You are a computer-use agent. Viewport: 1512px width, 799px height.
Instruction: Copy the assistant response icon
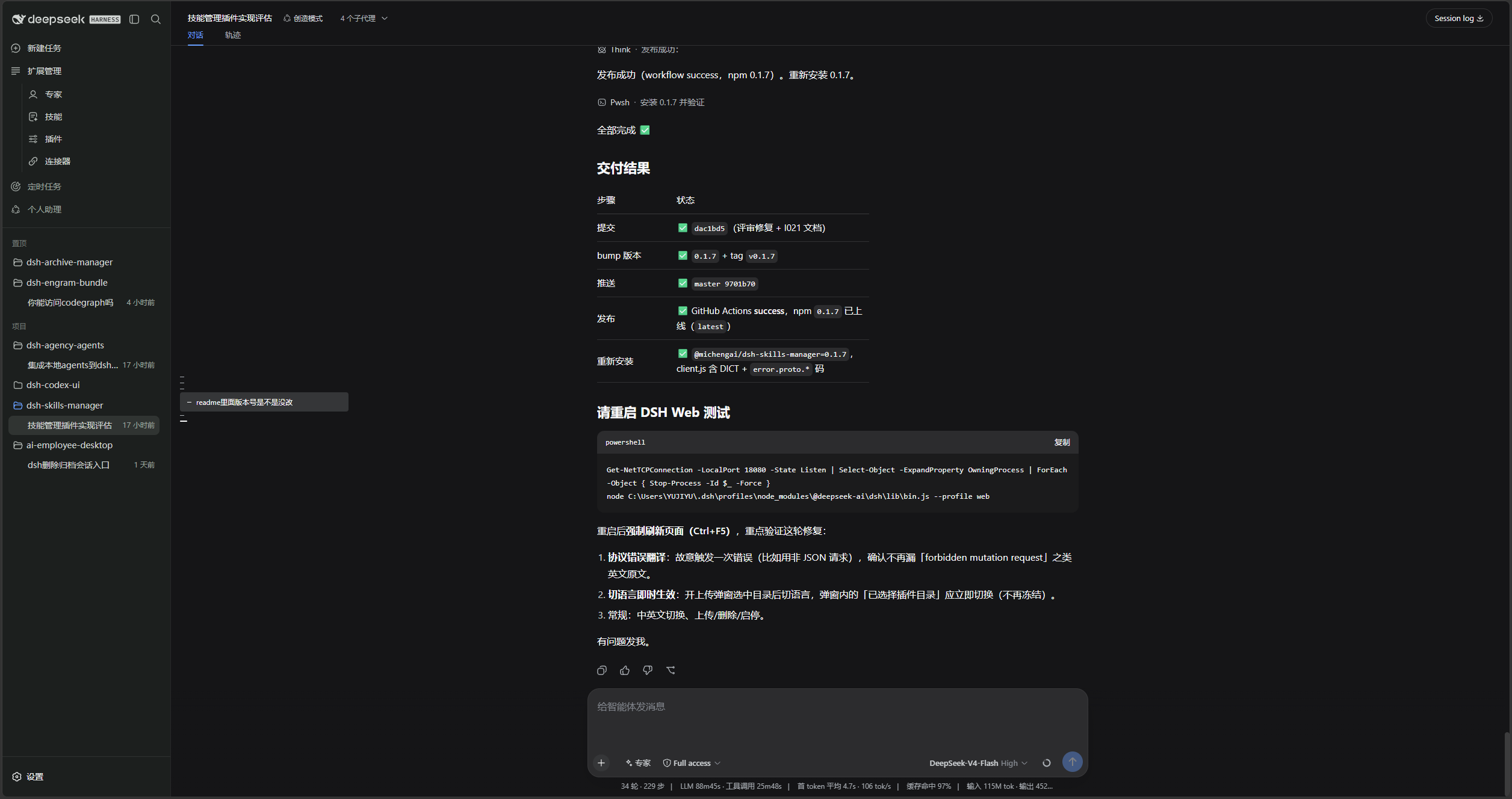(602, 670)
